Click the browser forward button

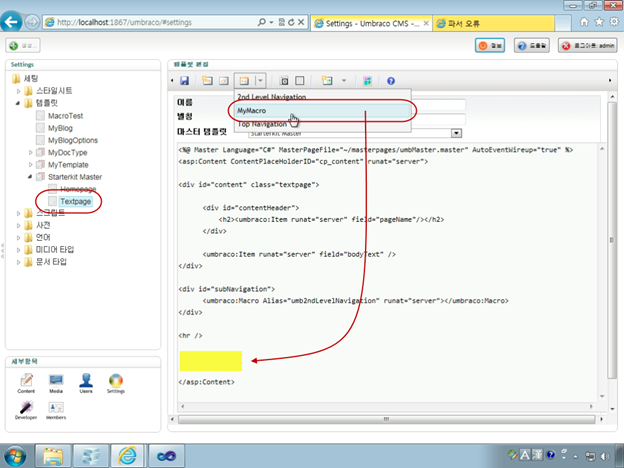tap(32, 22)
